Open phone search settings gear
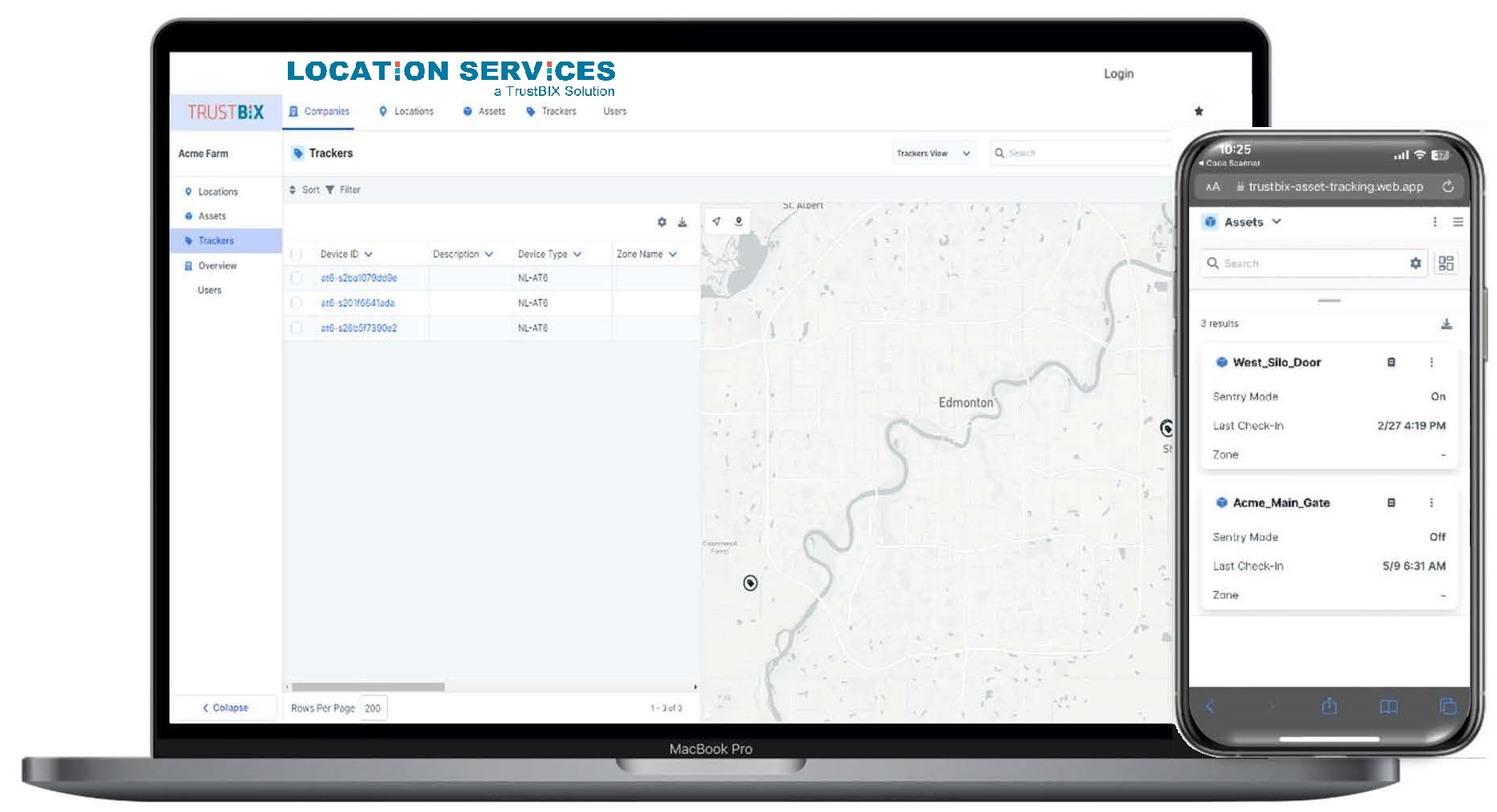This screenshot has height=812, width=1497. tap(1415, 263)
